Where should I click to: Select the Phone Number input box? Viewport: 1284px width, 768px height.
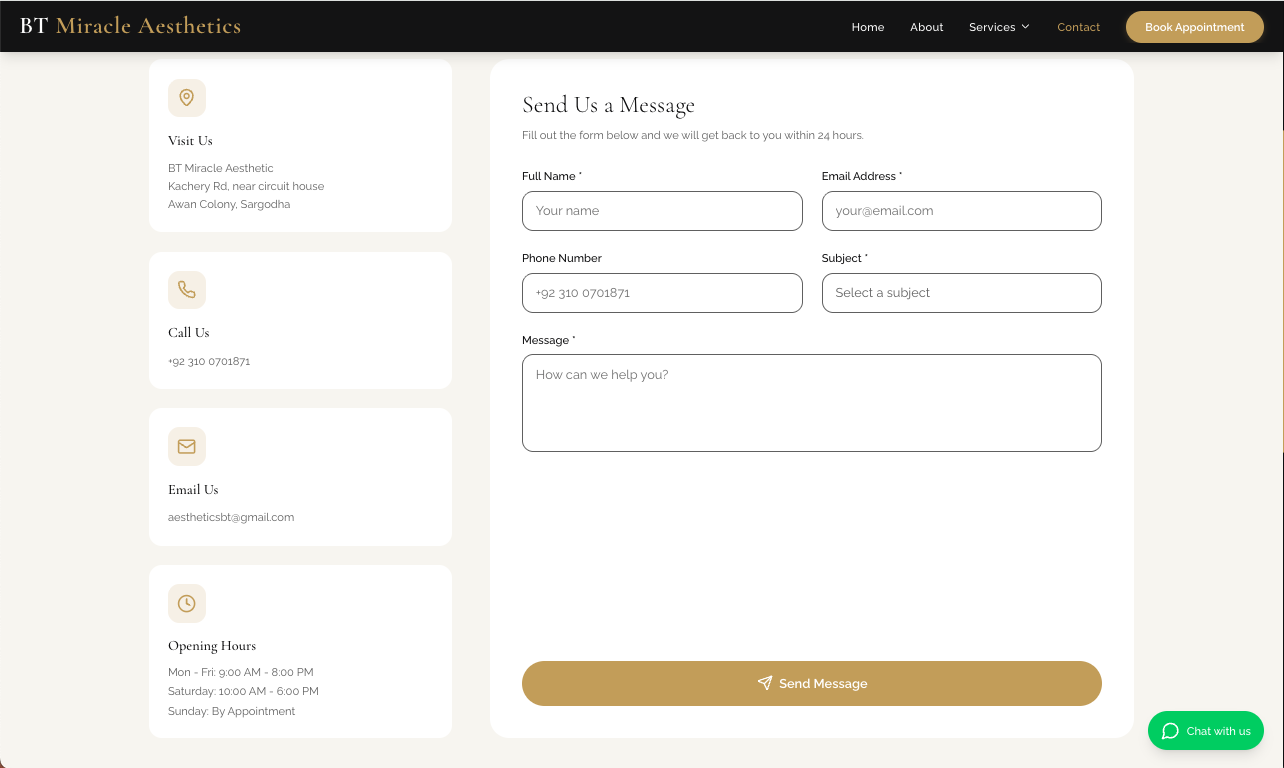coord(661,293)
